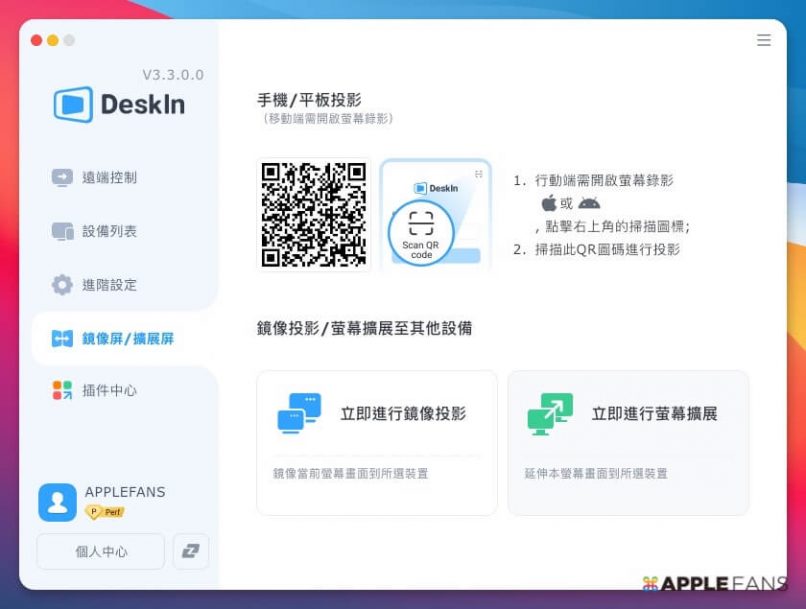Click the 插件中心 plugin center icon
806x609 pixels.
[62, 391]
